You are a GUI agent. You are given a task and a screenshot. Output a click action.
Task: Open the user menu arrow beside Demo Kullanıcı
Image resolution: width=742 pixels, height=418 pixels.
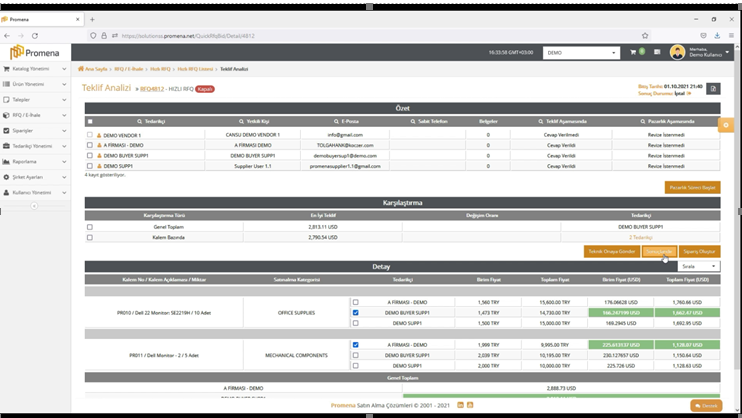pyautogui.click(x=727, y=52)
